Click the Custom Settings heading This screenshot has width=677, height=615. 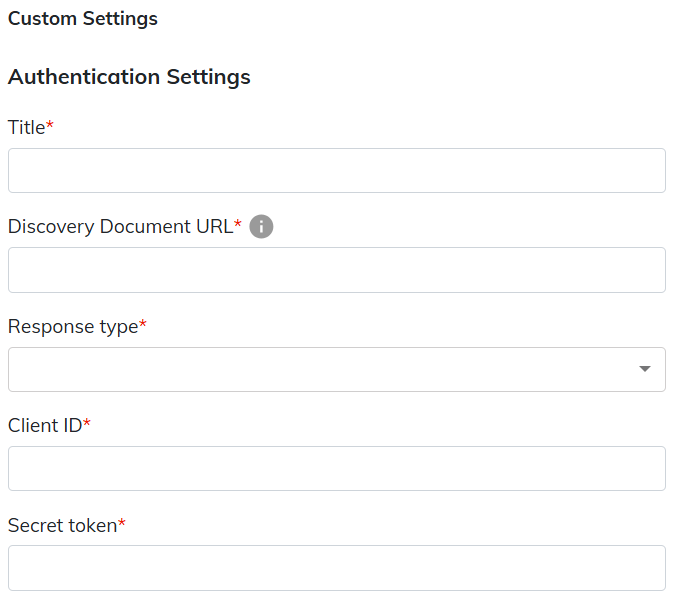click(83, 19)
